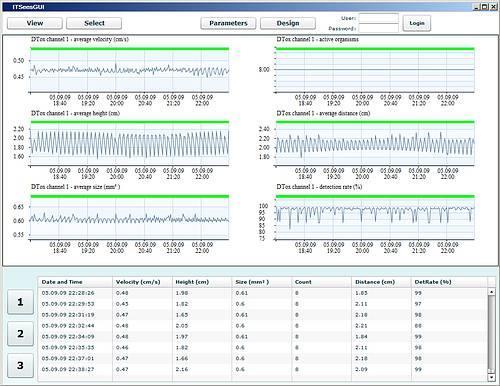This screenshot has width=500, height=386.
Task: Click the active organisms chart plot
Action: click(x=375, y=71)
